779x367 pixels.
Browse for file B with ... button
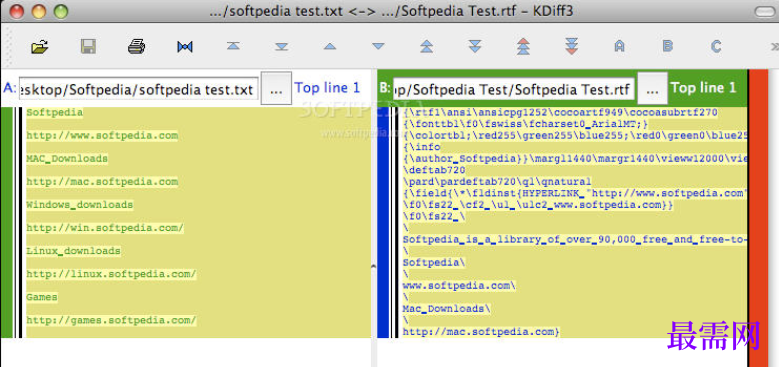[653, 88]
